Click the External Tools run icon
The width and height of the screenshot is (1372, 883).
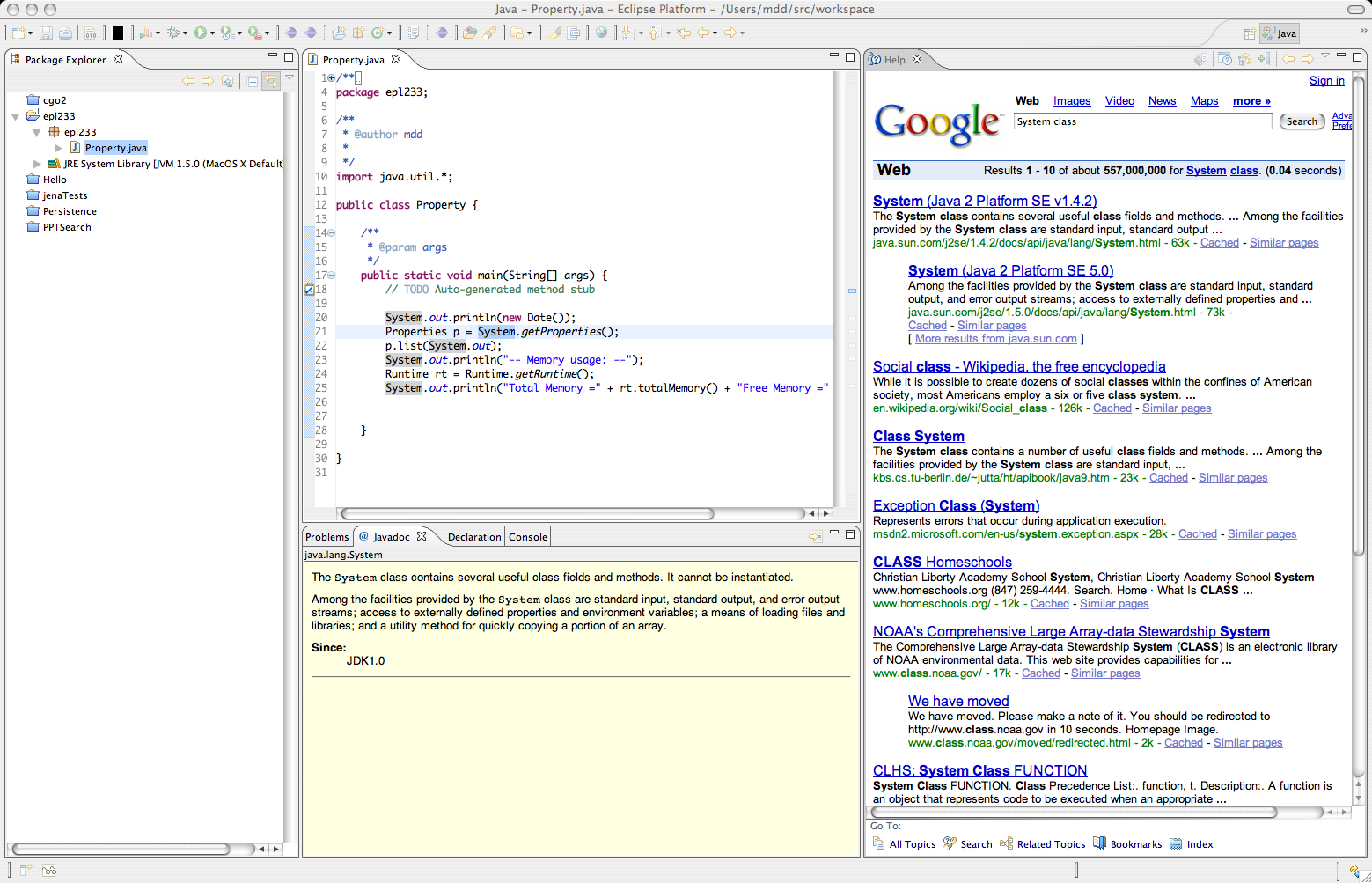[x=255, y=33]
